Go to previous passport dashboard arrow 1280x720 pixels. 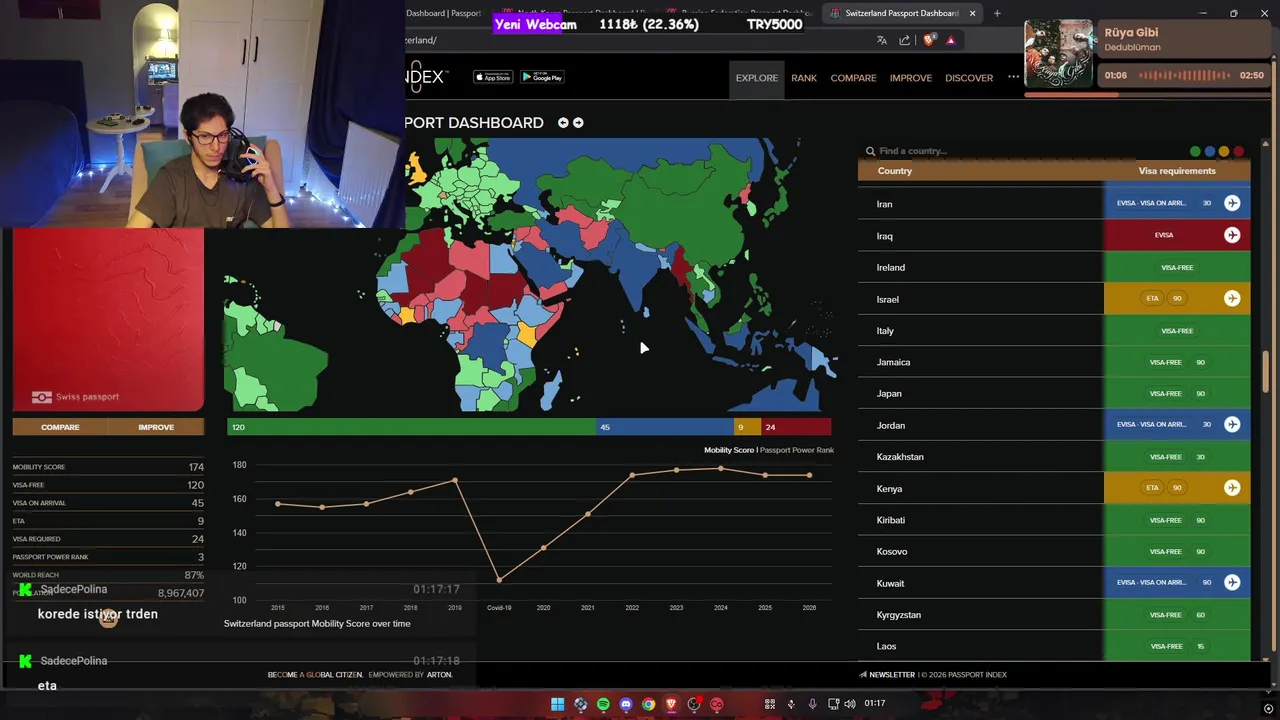pyautogui.click(x=563, y=123)
